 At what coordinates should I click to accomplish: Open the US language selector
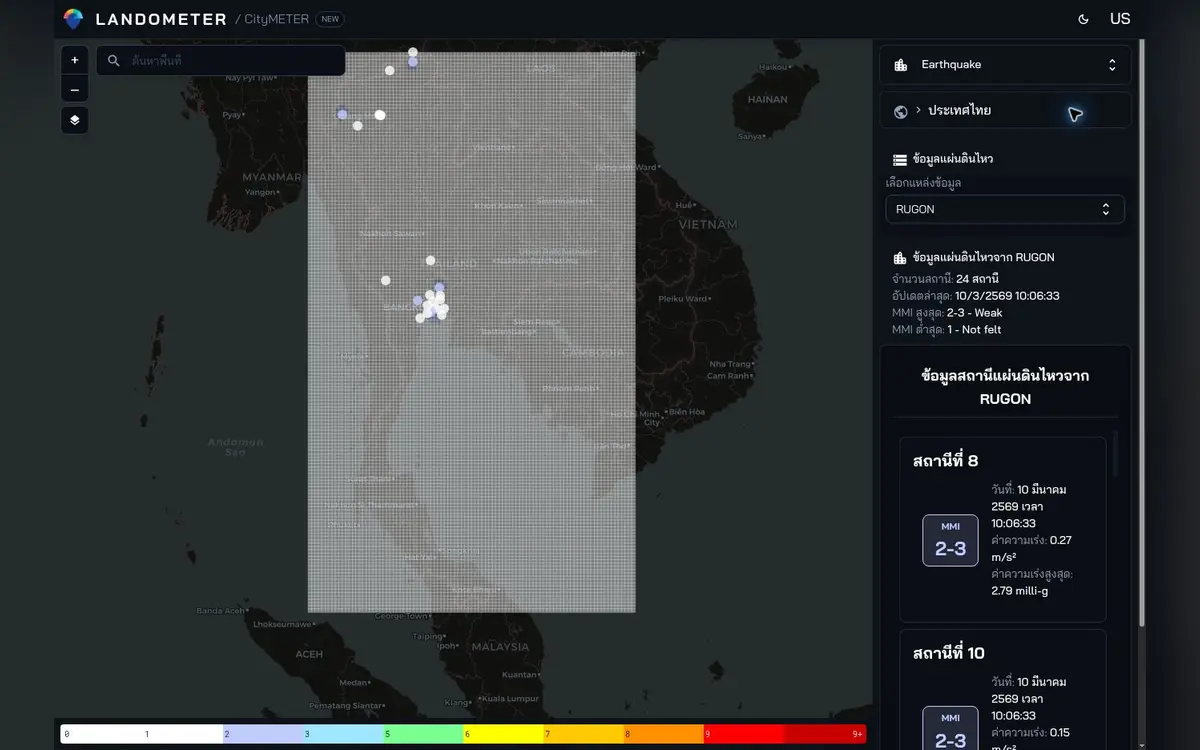[x=1120, y=19]
